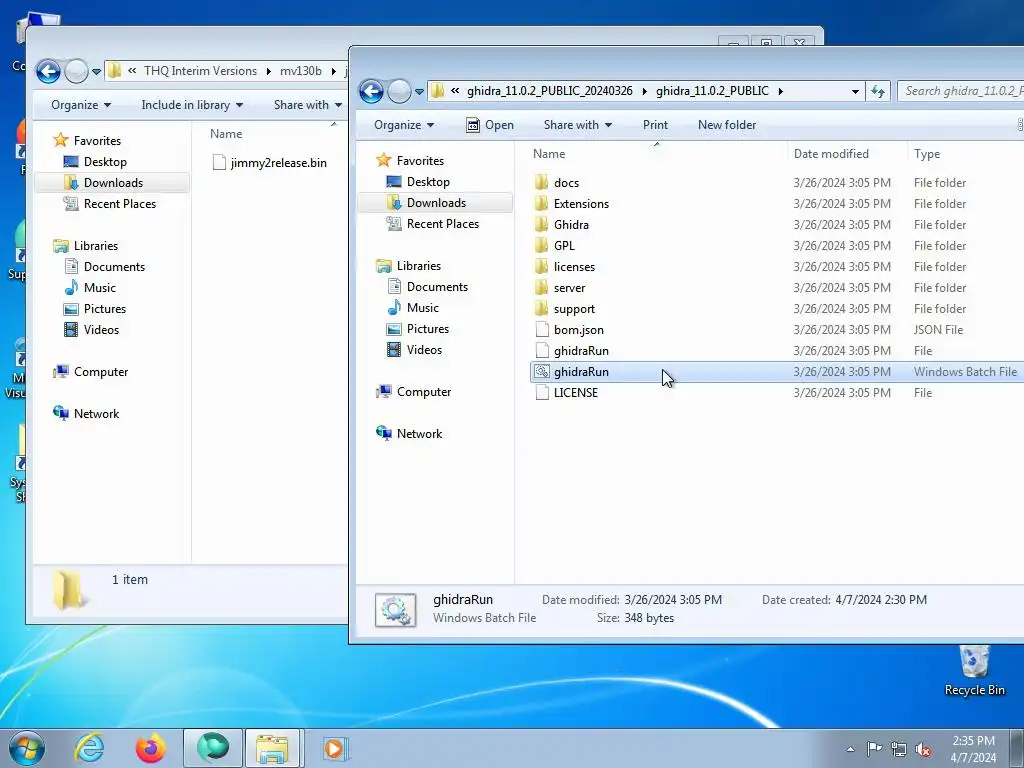Open Network in back window sidebar

[96, 413]
